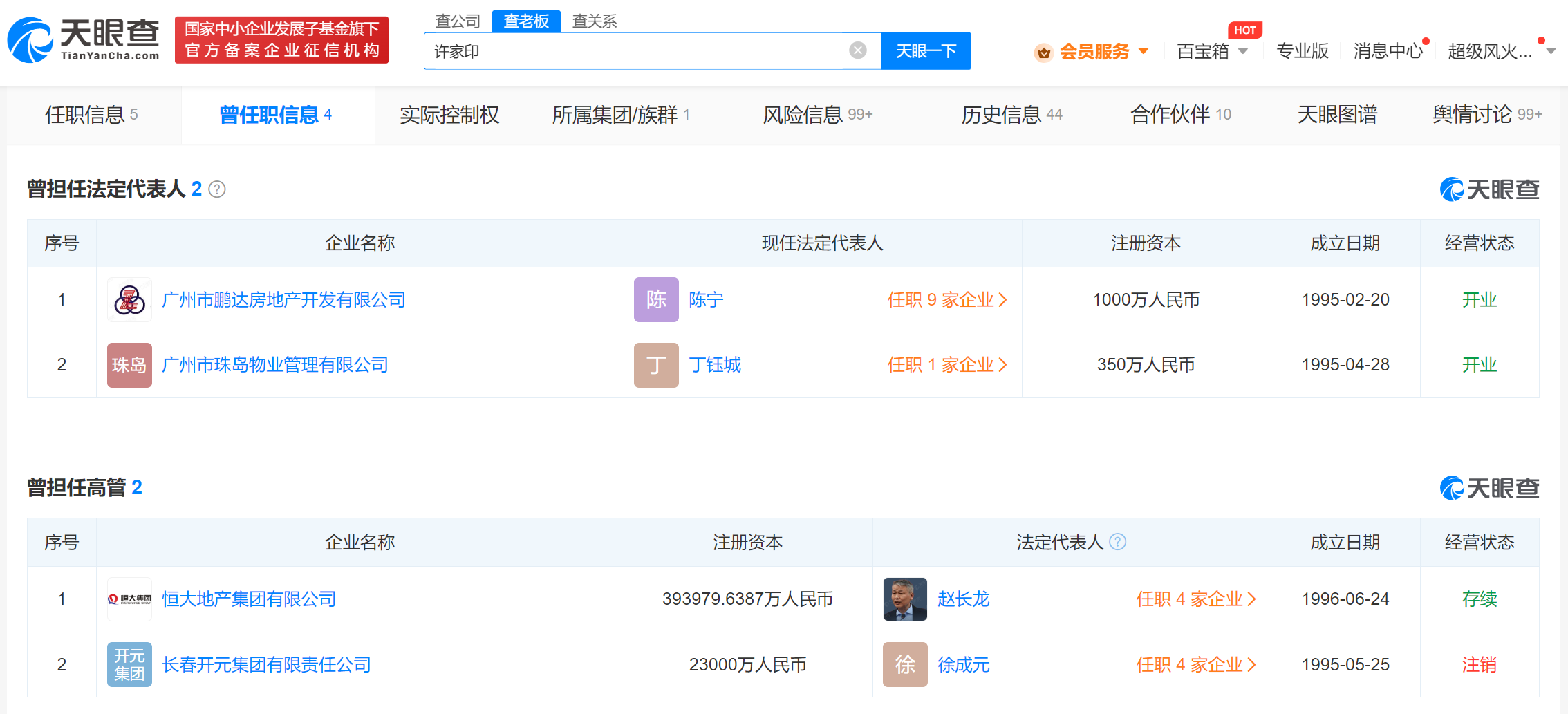Open the 合作伙伴 tab
This screenshot has height=714, width=1568.
pos(1181,115)
